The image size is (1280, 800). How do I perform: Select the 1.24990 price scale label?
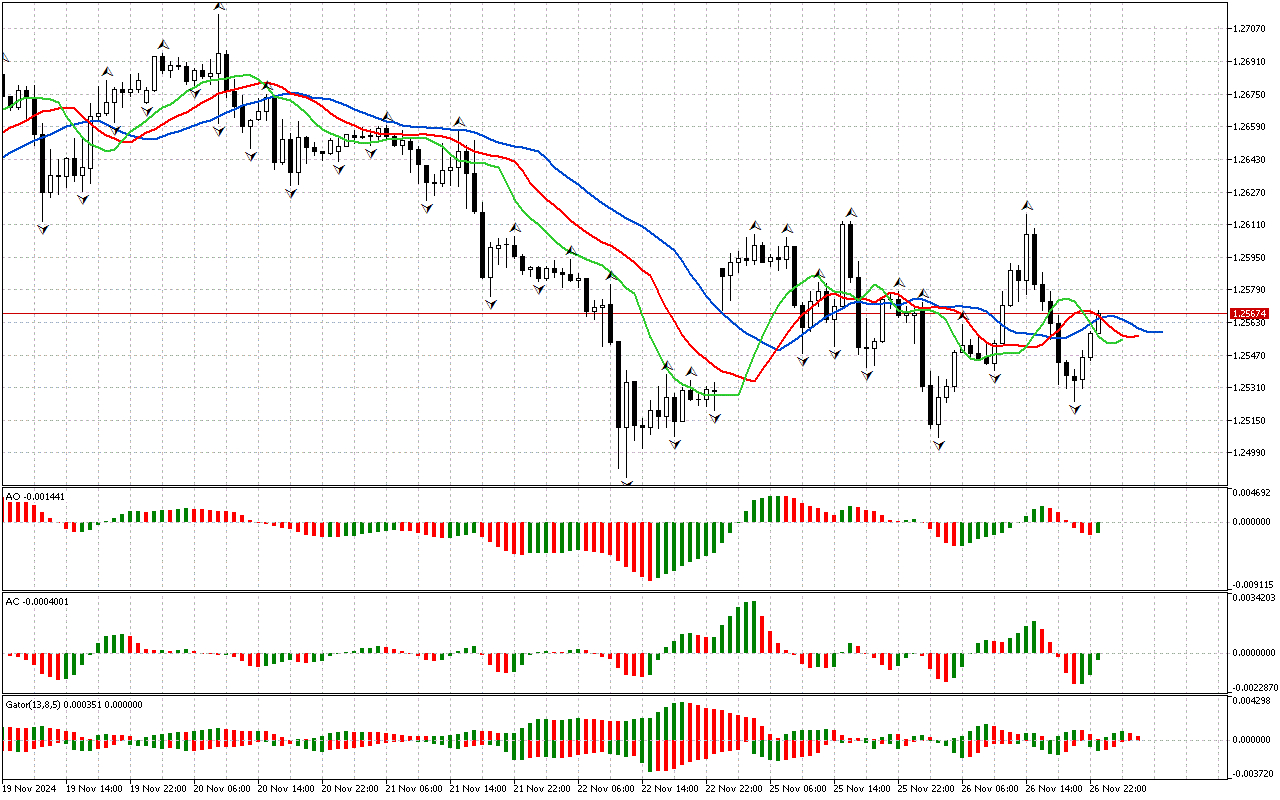(1251, 454)
